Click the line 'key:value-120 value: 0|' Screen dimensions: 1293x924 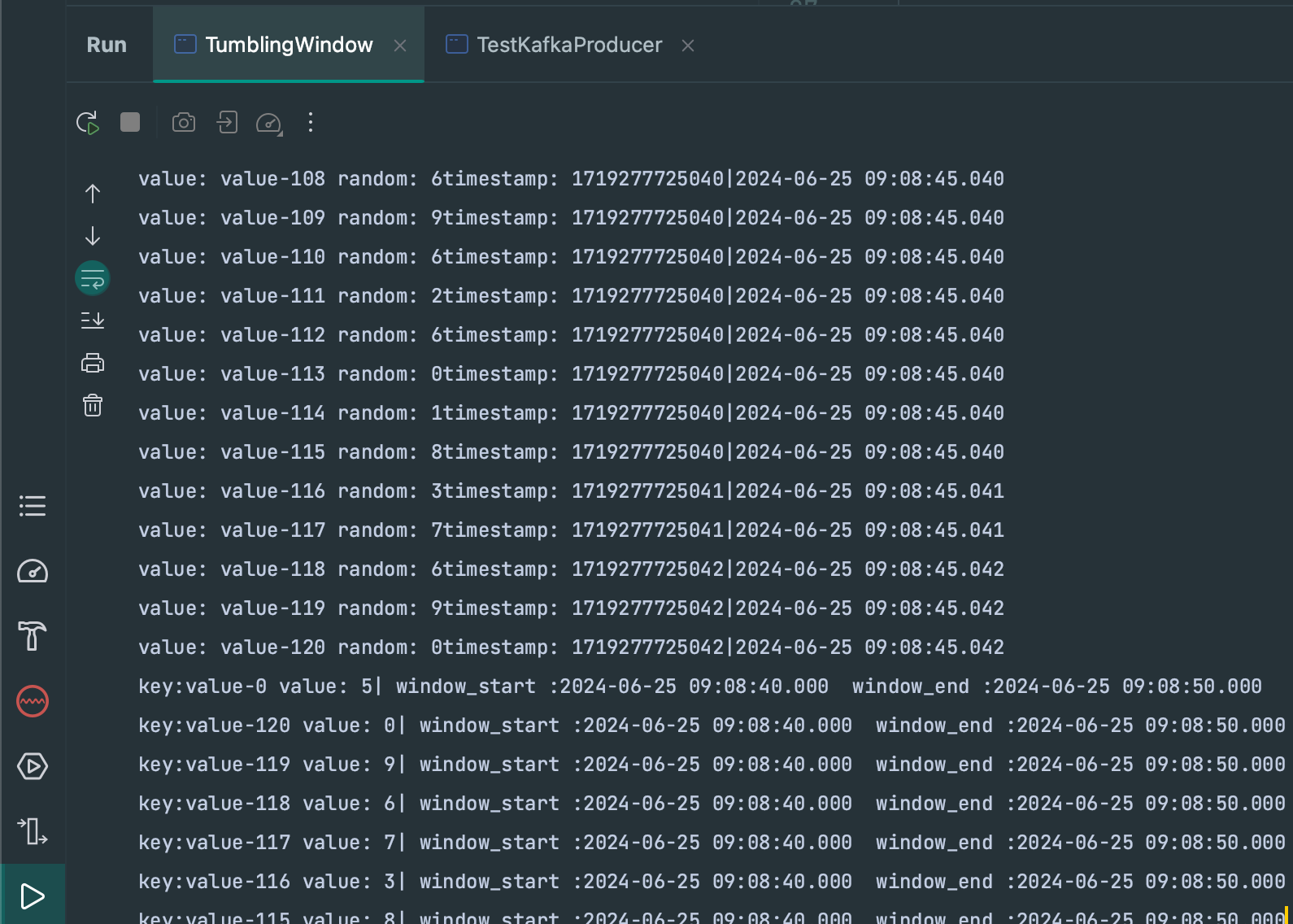click(712, 725)
